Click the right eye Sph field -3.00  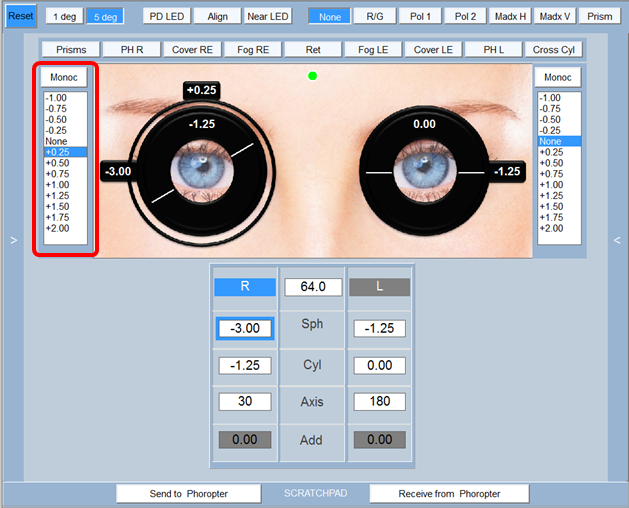[245, 329]
